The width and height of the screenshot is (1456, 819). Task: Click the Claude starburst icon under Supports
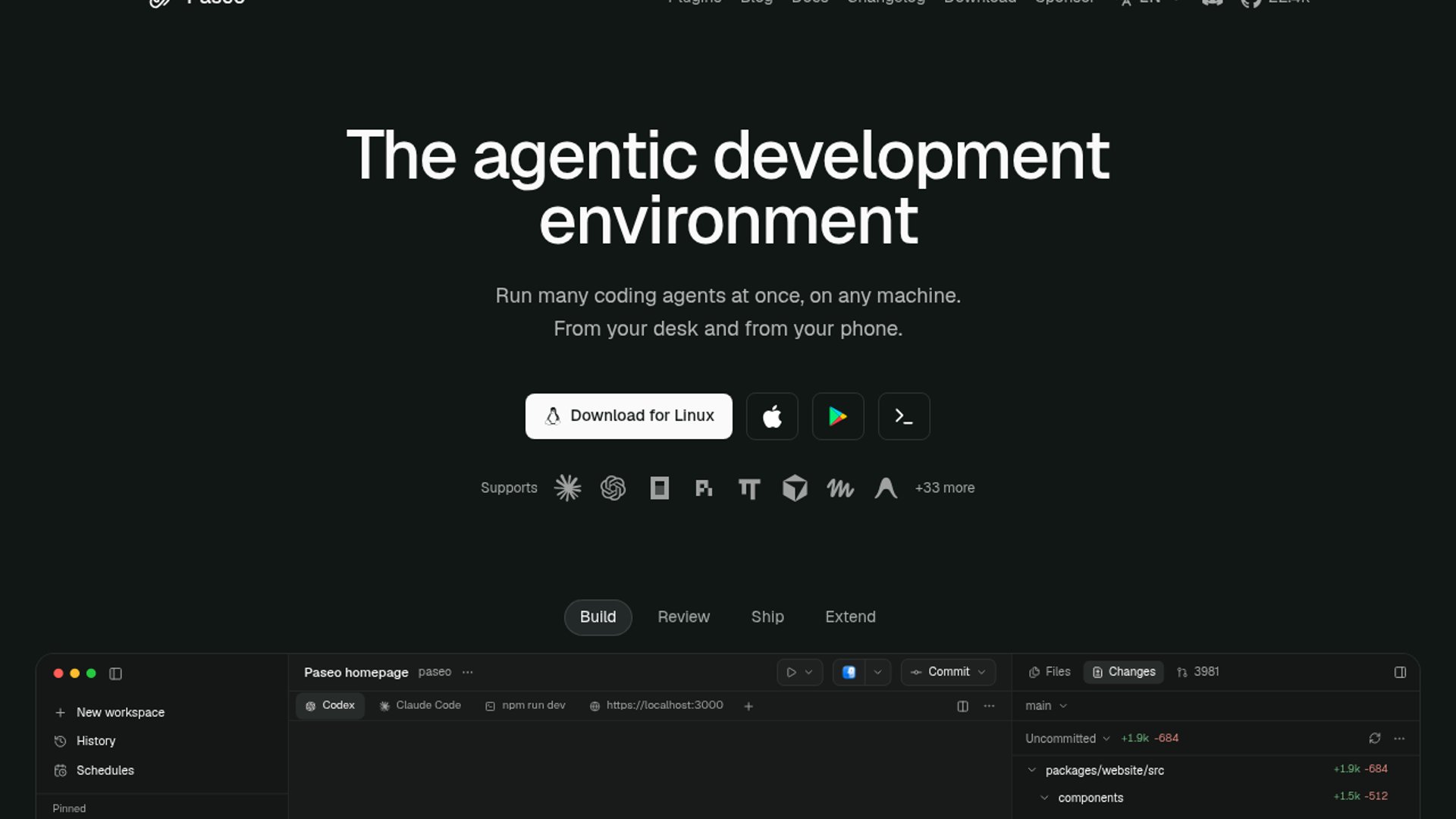567,488
